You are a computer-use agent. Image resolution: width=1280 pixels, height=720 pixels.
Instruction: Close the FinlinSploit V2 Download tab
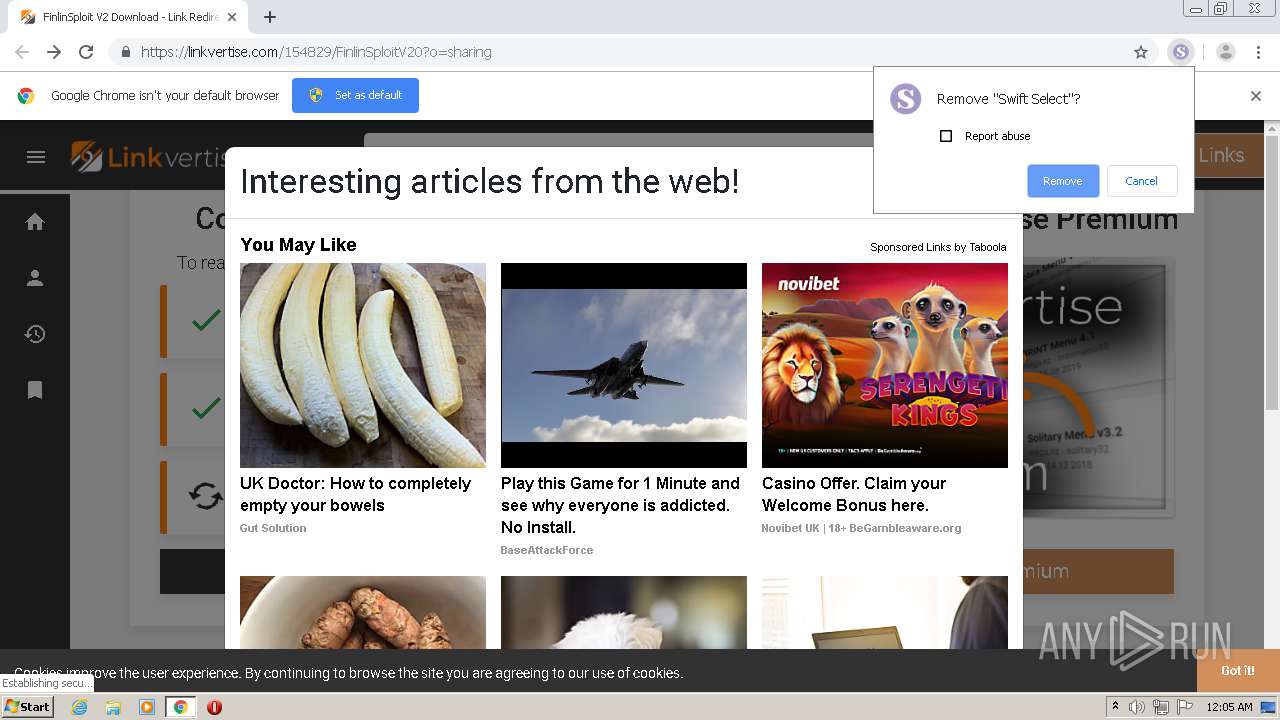pyautogui.click(x=232, y=17)
